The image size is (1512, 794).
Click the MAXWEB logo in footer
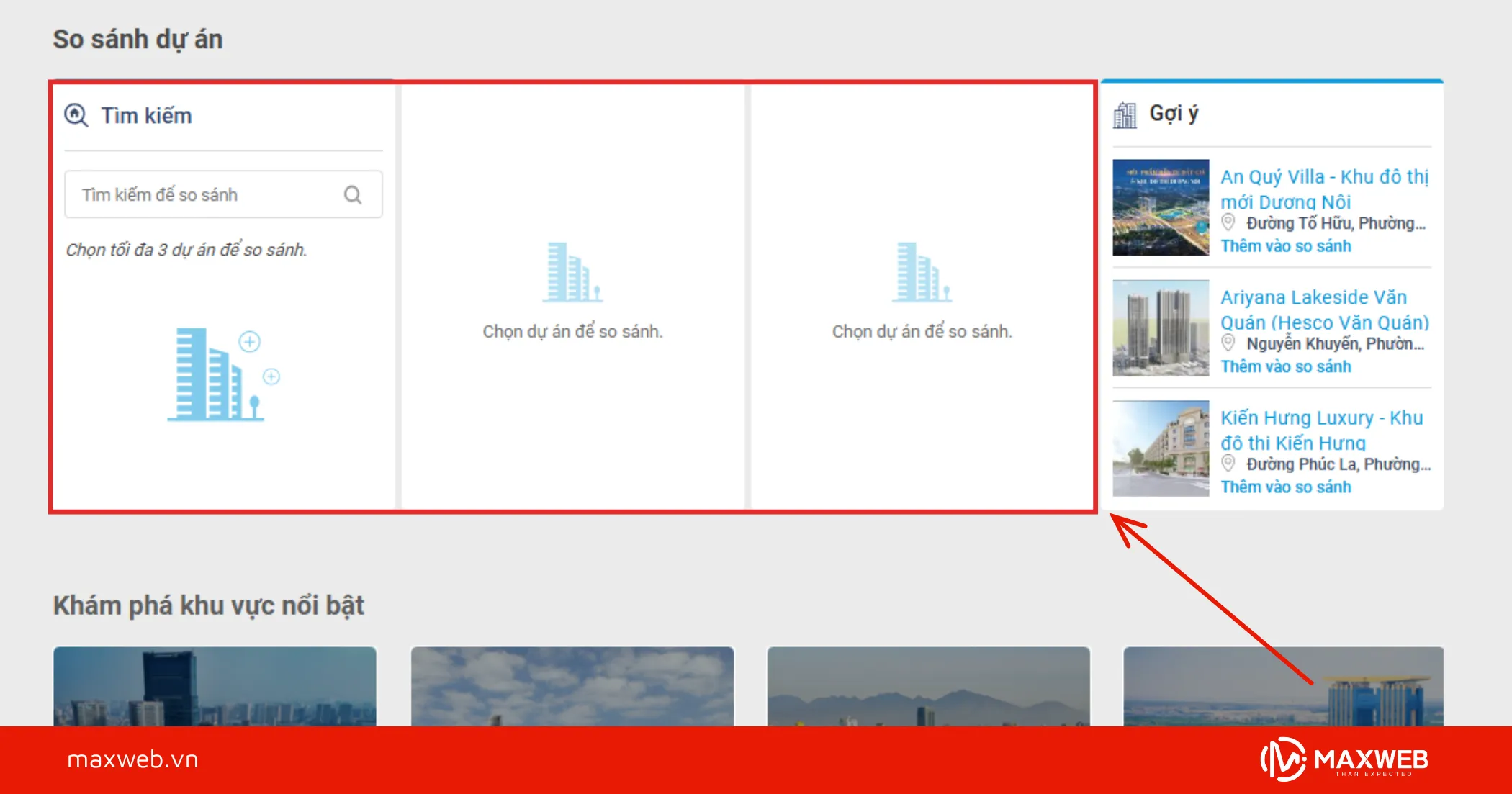1344,759
